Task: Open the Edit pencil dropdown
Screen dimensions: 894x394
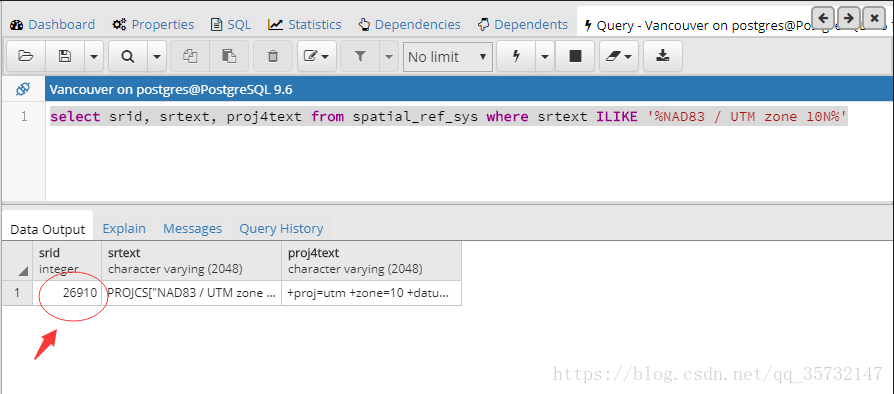Action: point(316,56)
